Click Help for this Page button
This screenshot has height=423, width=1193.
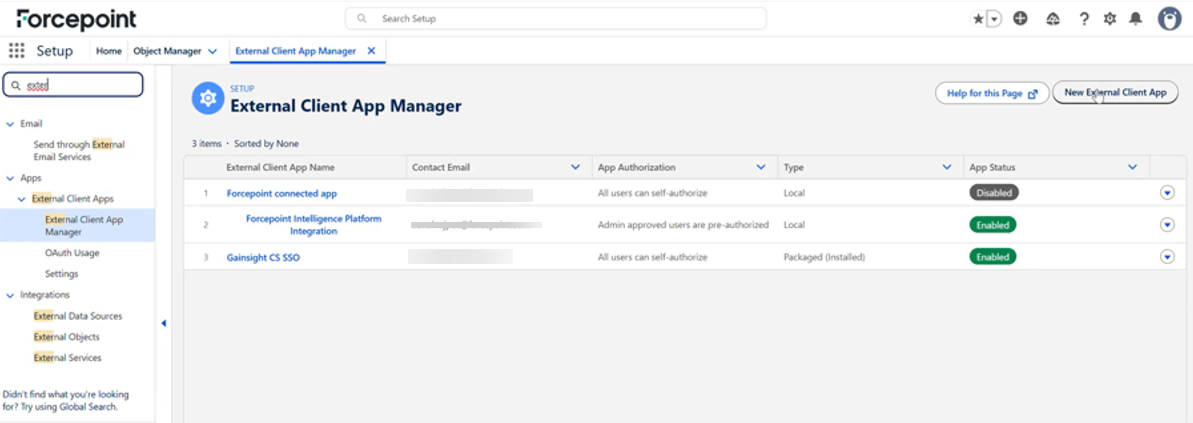(992, 94)
